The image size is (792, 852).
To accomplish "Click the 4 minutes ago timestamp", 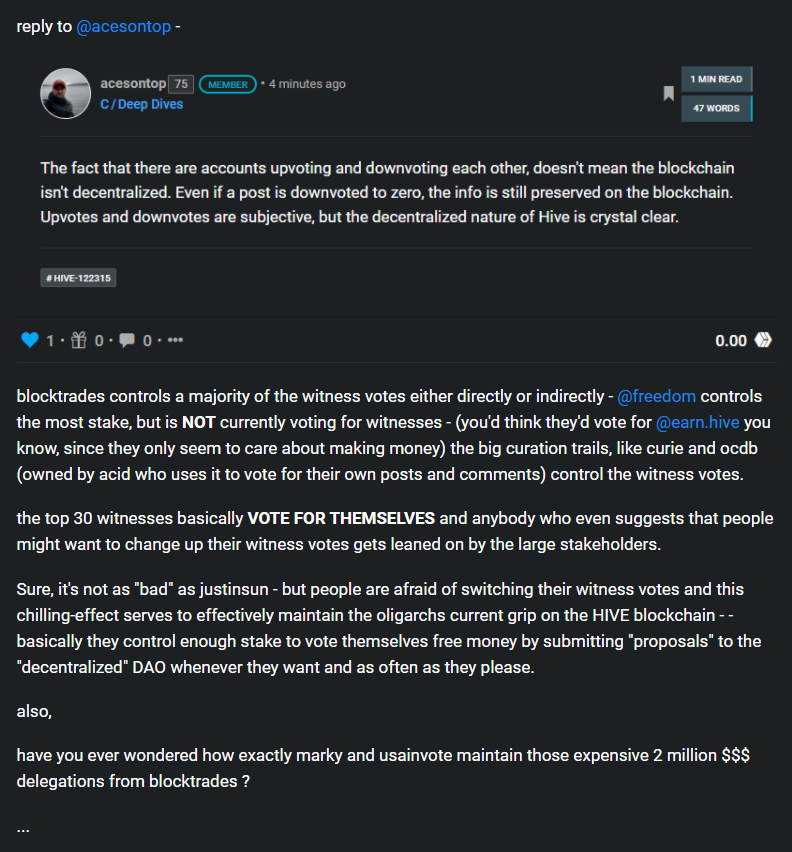I will [307, 84].
